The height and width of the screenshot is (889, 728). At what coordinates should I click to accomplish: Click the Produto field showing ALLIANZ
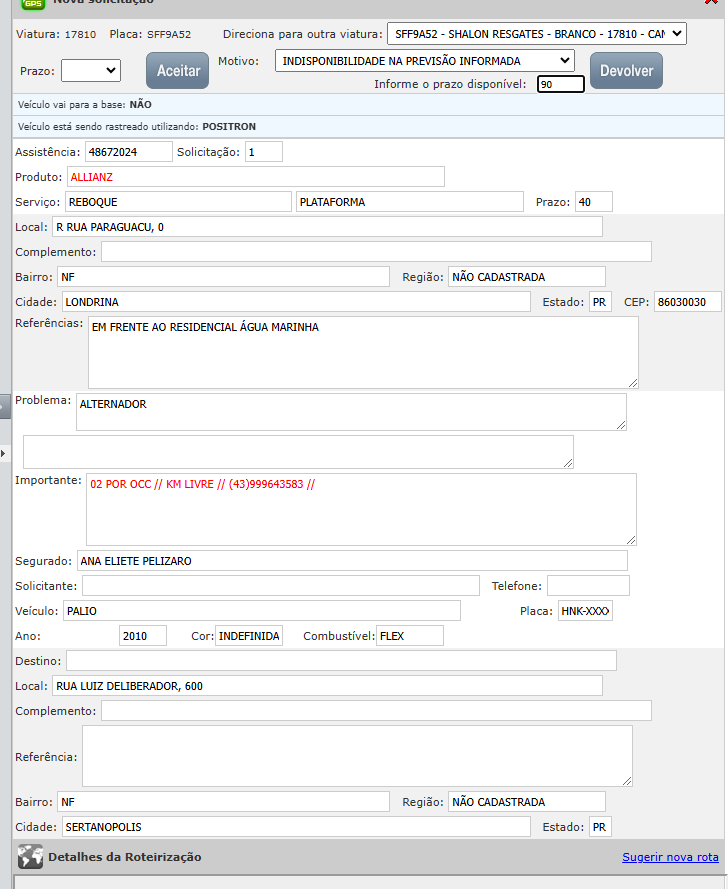tap(255, 177)
